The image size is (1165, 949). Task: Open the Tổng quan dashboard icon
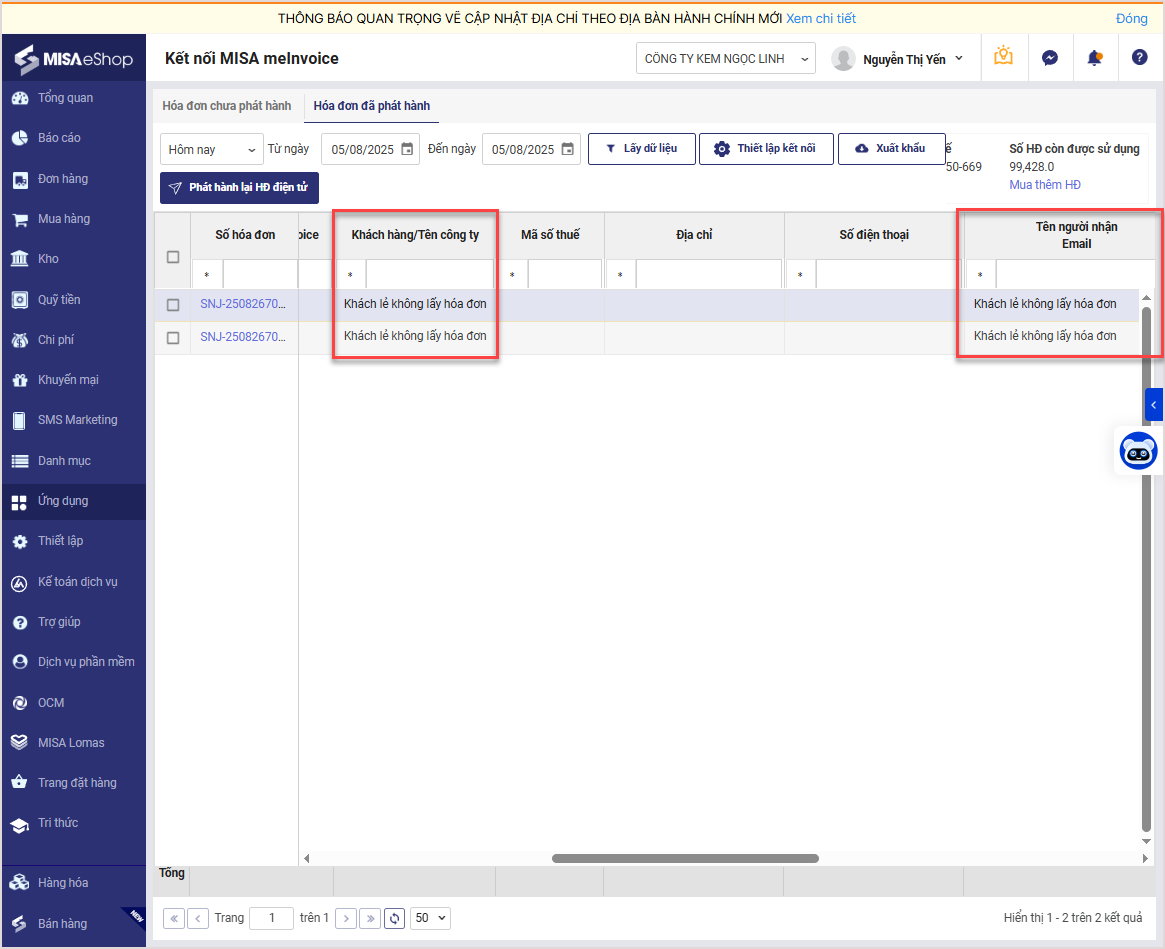point(20,98)
